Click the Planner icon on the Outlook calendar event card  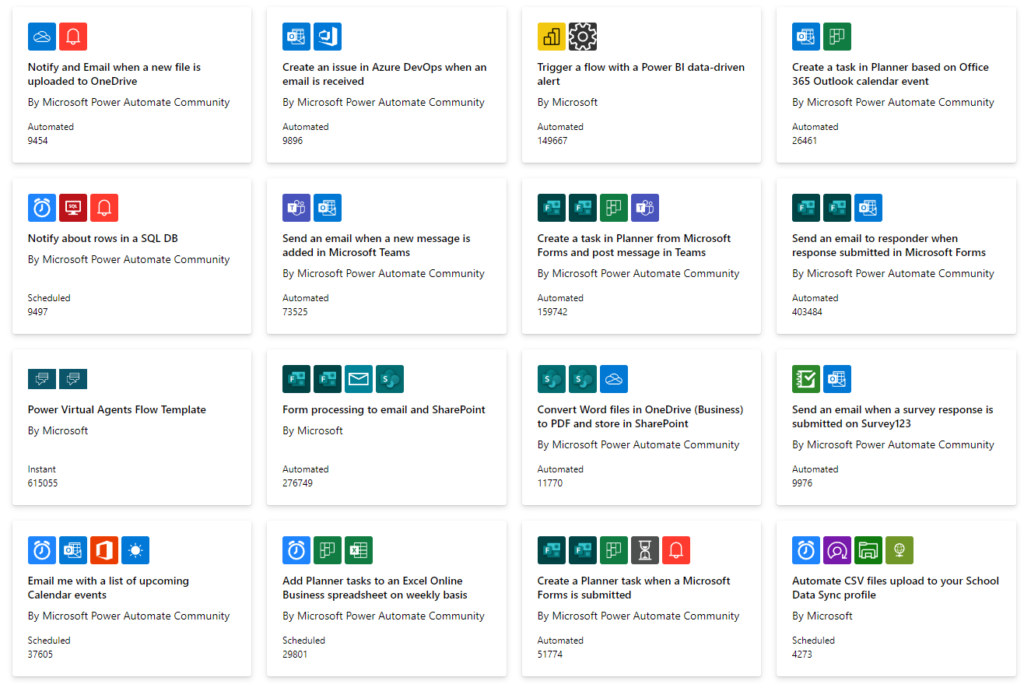tap(837, 36)
